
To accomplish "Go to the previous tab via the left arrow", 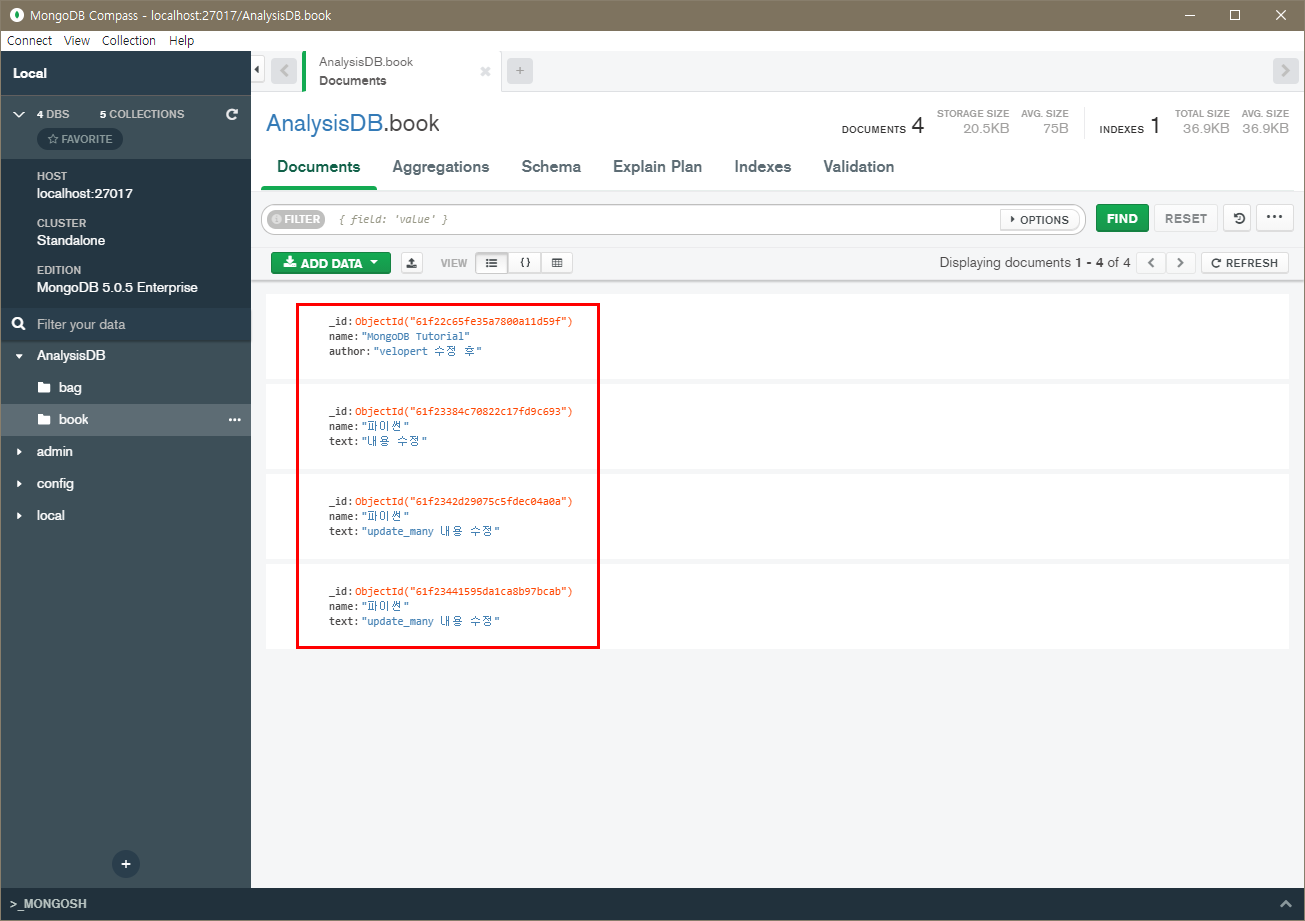I will [x=284, y=71].
